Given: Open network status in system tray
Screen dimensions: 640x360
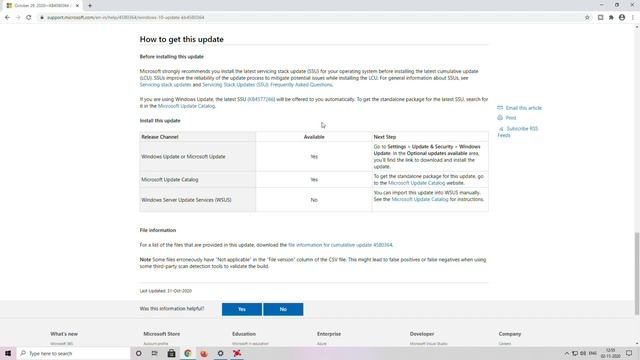Looking at the screenshot, I should 575,353.
